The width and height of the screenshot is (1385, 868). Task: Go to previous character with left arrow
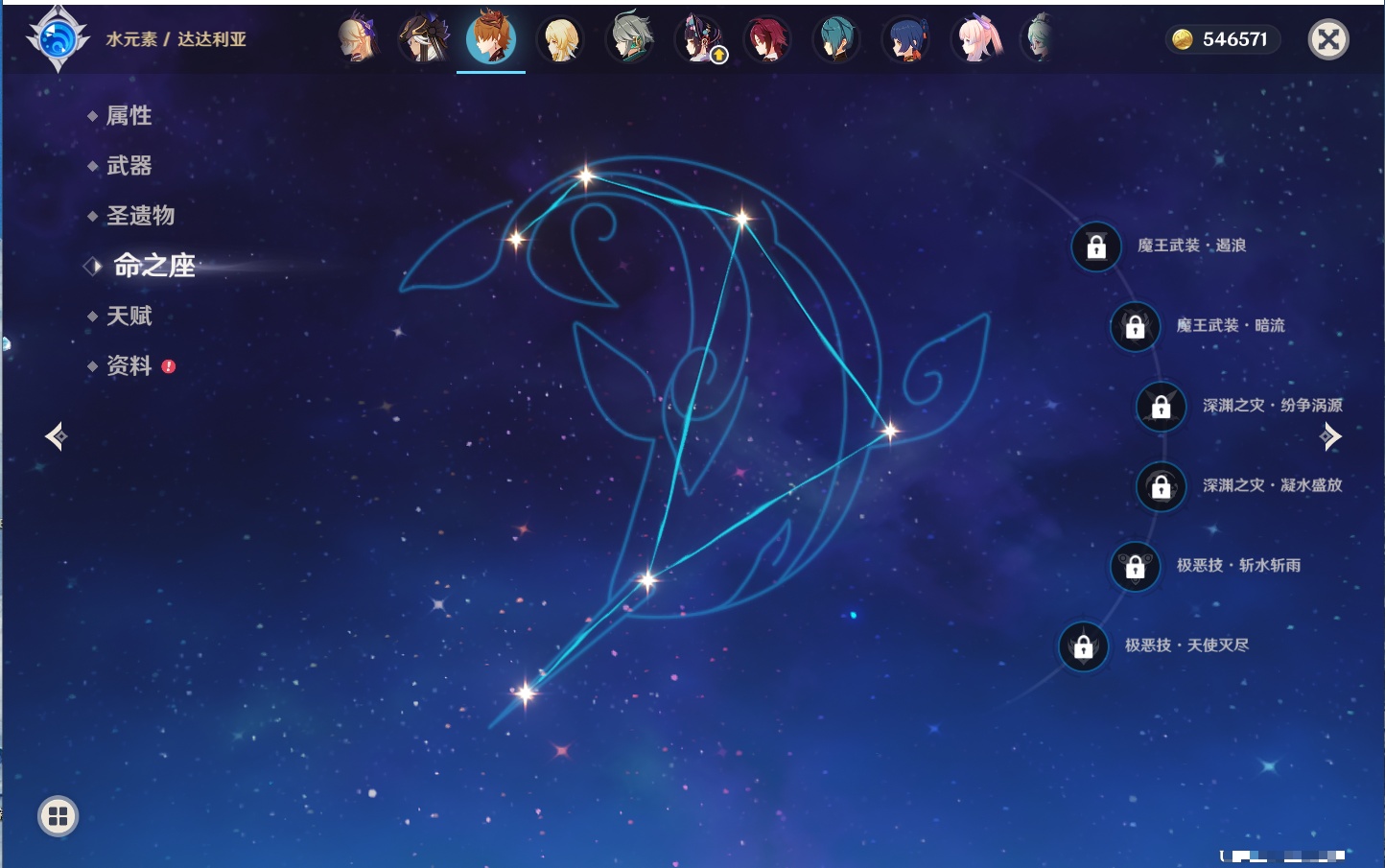[x=56, y=436]
